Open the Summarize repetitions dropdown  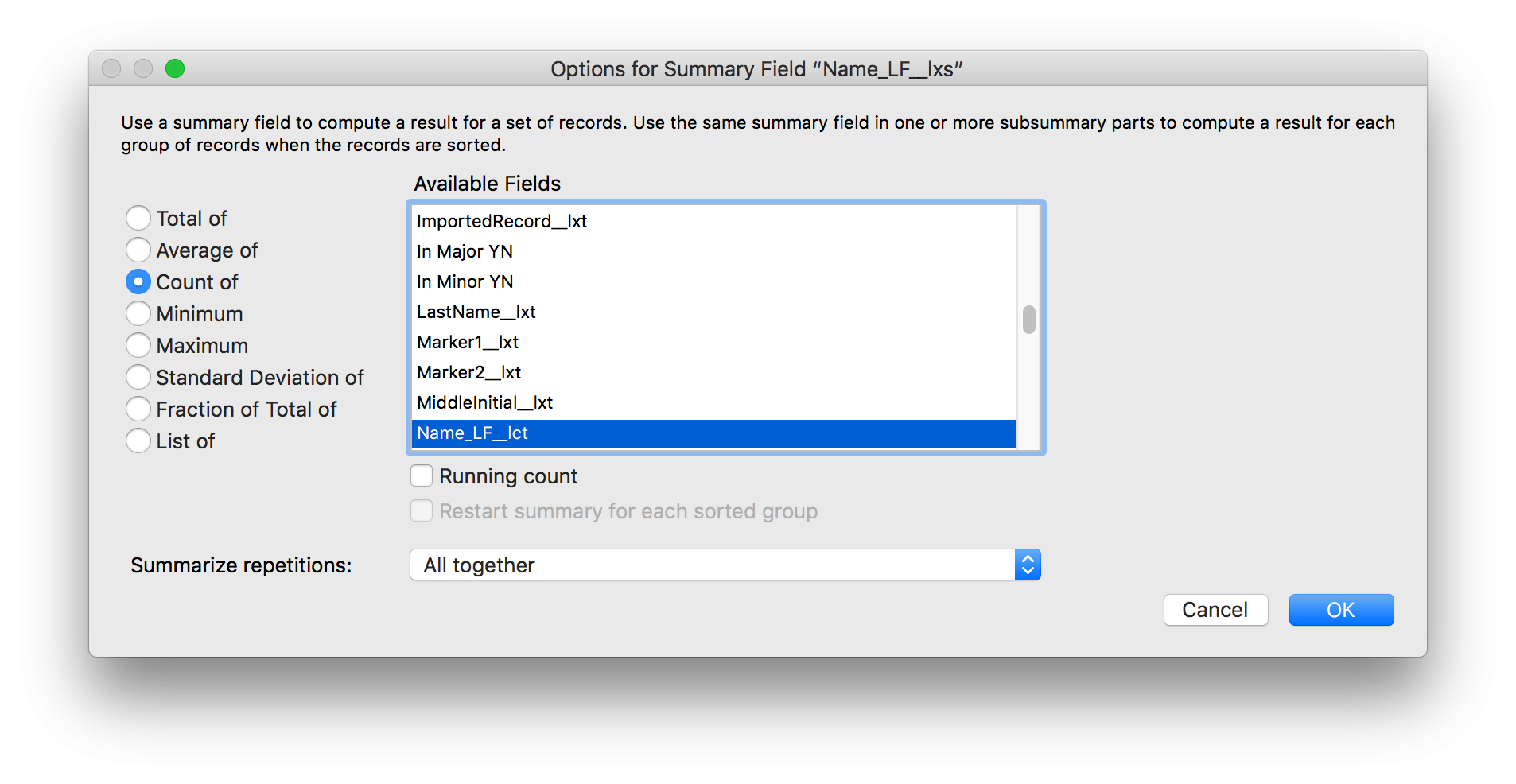coord(725,565)
